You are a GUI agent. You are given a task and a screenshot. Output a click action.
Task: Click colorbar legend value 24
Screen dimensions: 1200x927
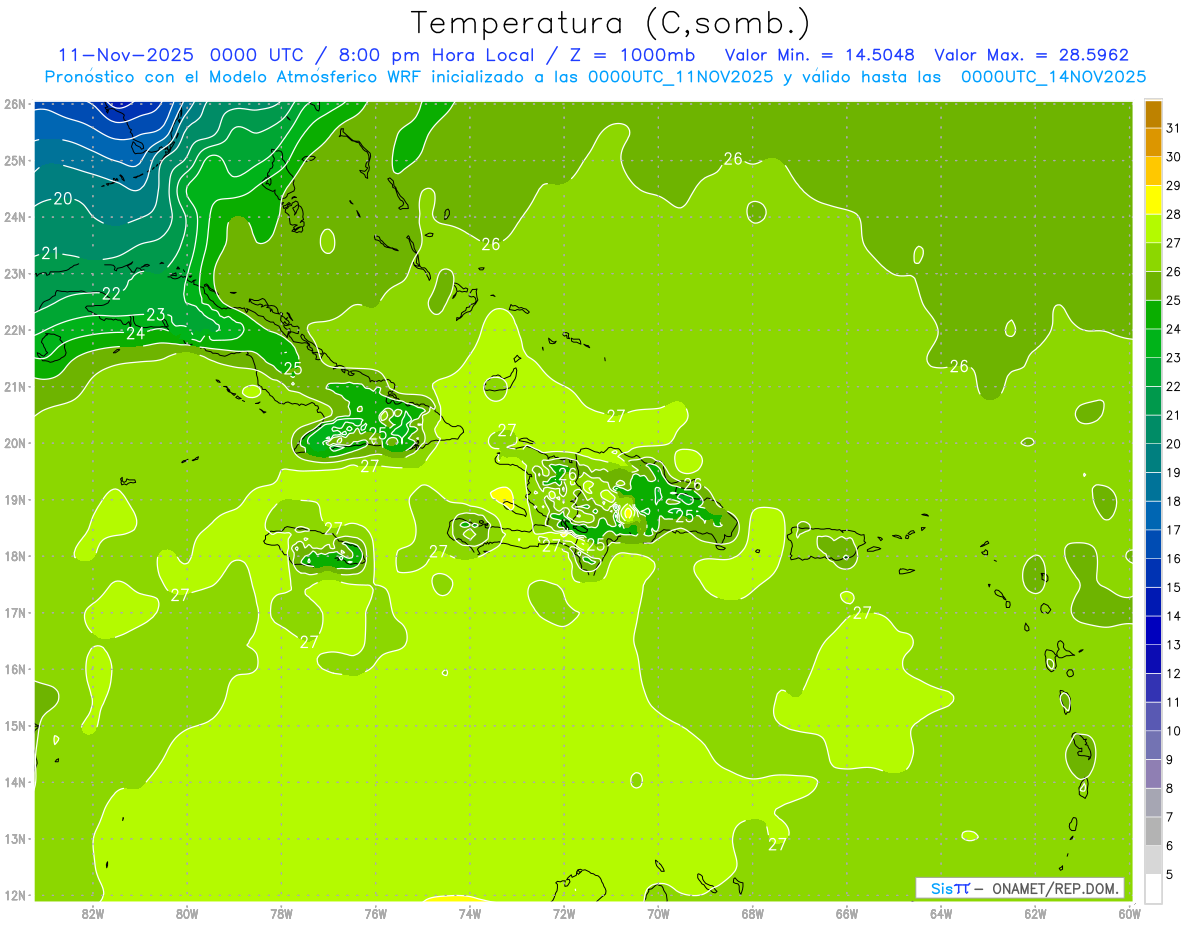pos(1174,329)
